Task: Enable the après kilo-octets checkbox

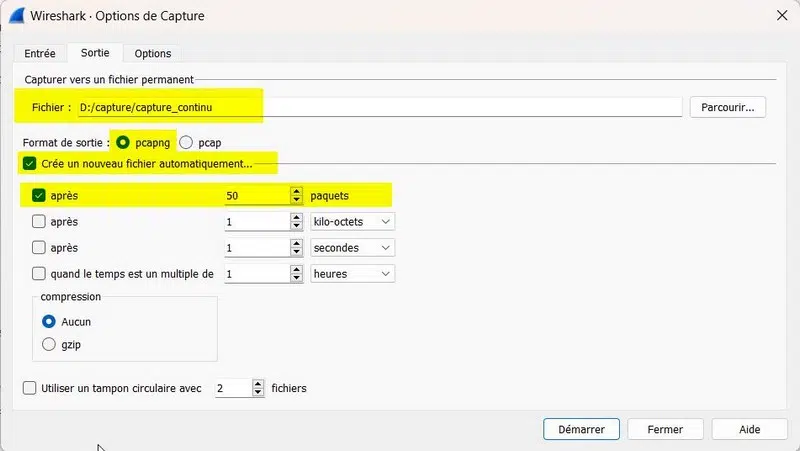Action: tap(39, 221)
